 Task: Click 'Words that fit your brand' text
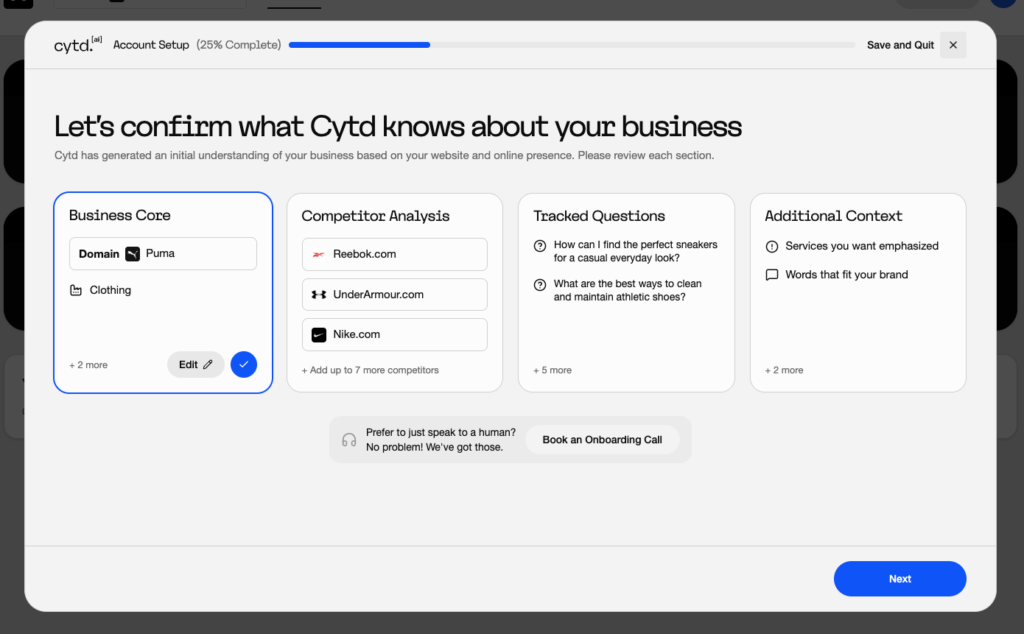click(x=846, y=274)
